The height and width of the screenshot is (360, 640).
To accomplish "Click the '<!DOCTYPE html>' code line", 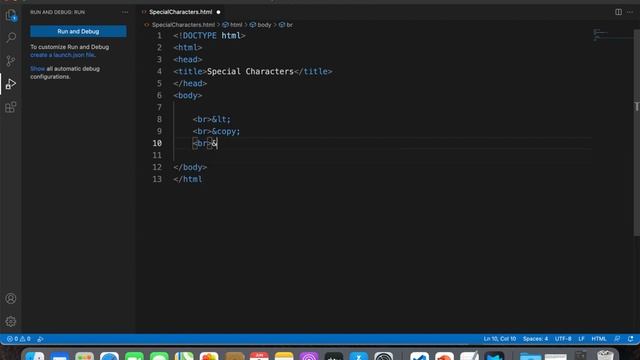I will 209,36.
